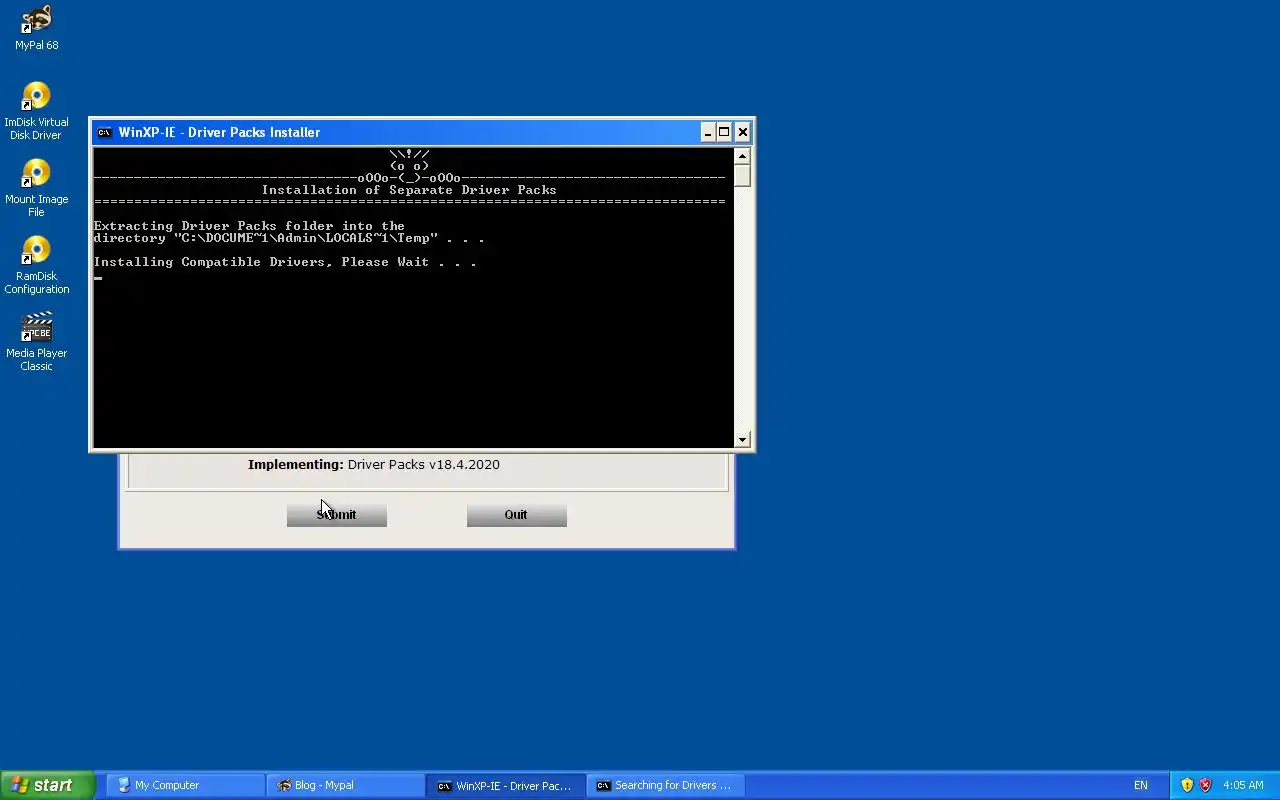1280x800 pixels.
Task: Close the Driver Packs Installer window
Action: (x=742, y=132)
